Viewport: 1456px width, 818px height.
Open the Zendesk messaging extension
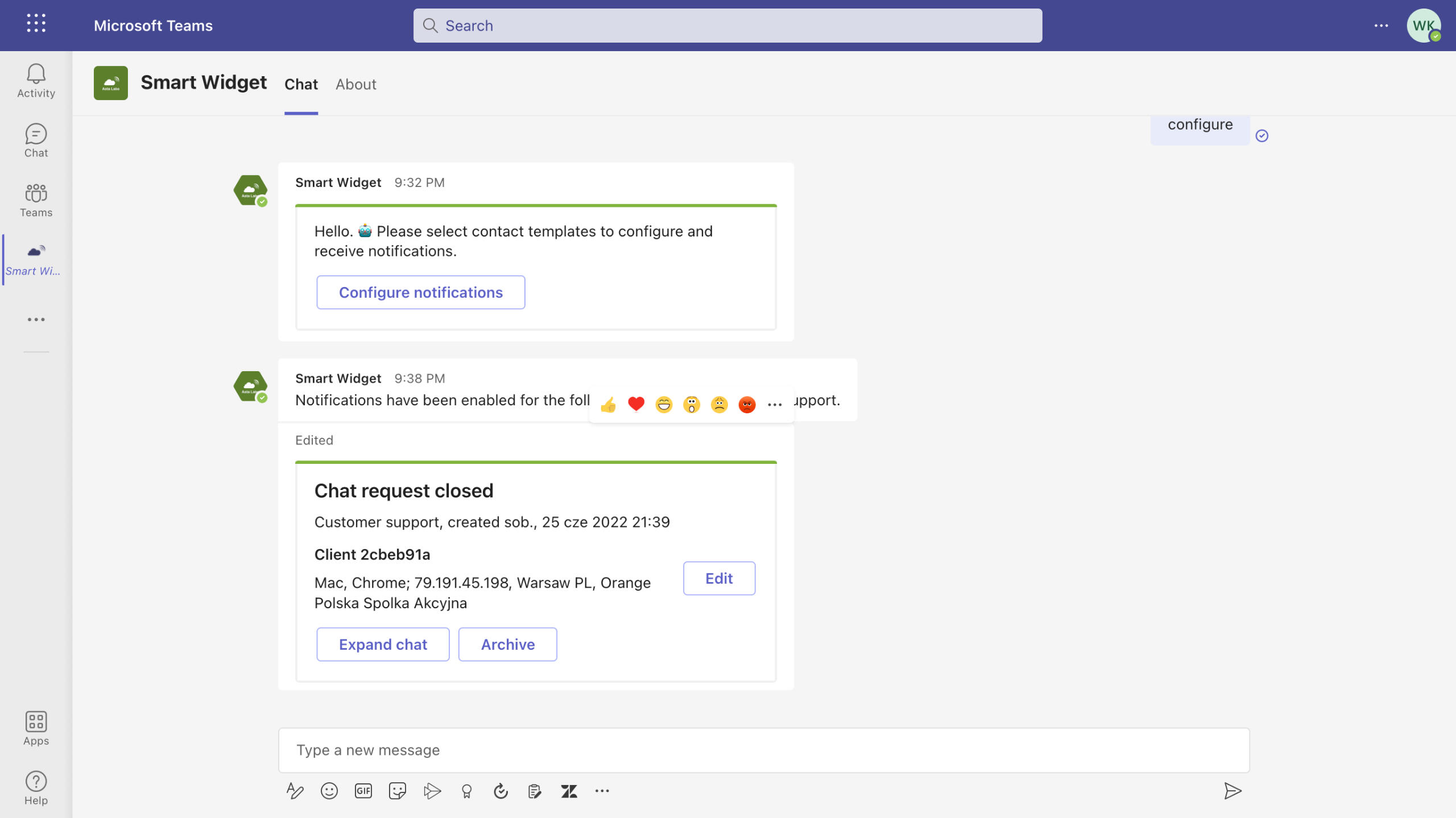coord(569,791)
